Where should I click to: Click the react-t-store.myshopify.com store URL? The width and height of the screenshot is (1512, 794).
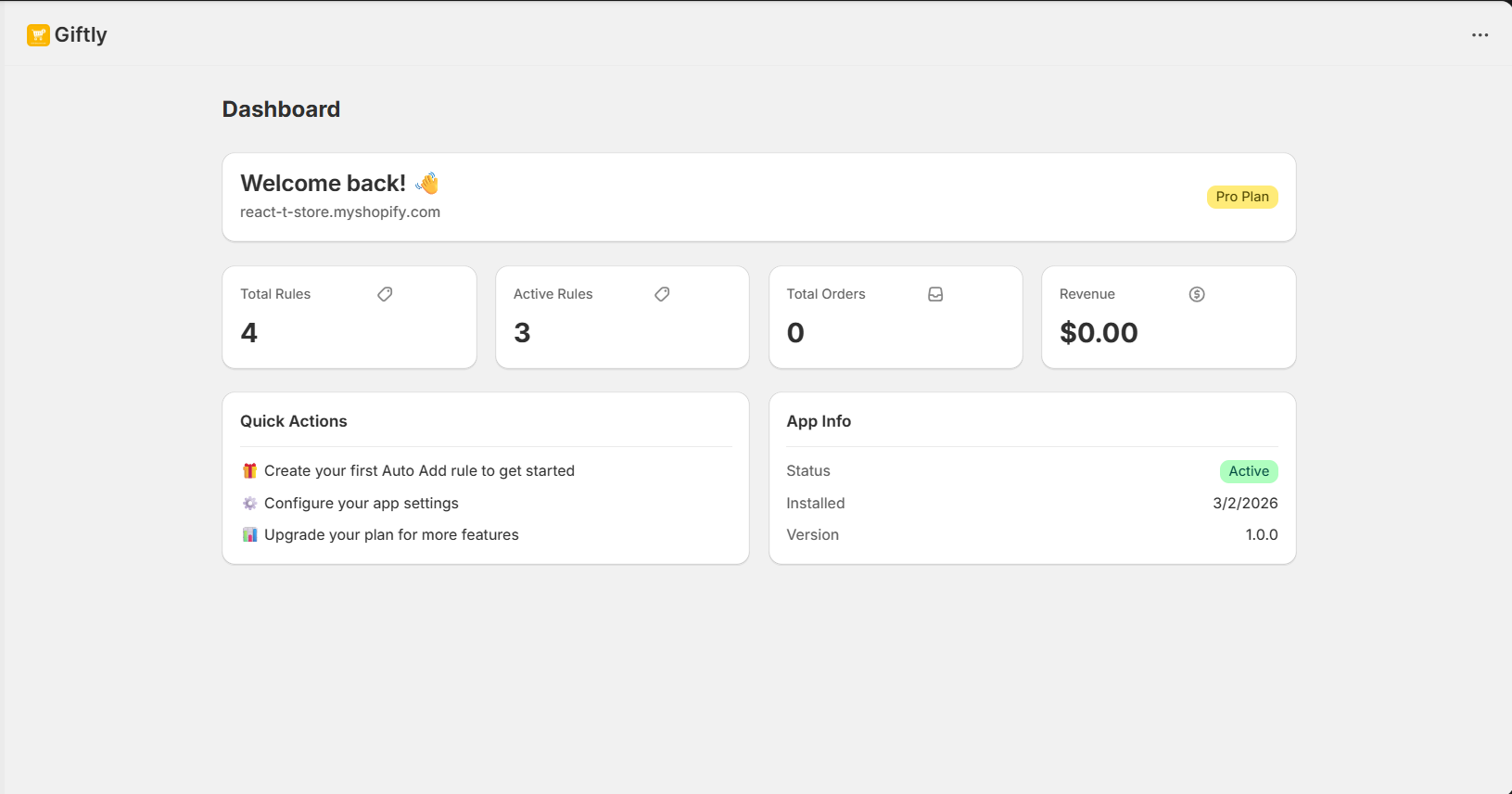coord(340,212)
